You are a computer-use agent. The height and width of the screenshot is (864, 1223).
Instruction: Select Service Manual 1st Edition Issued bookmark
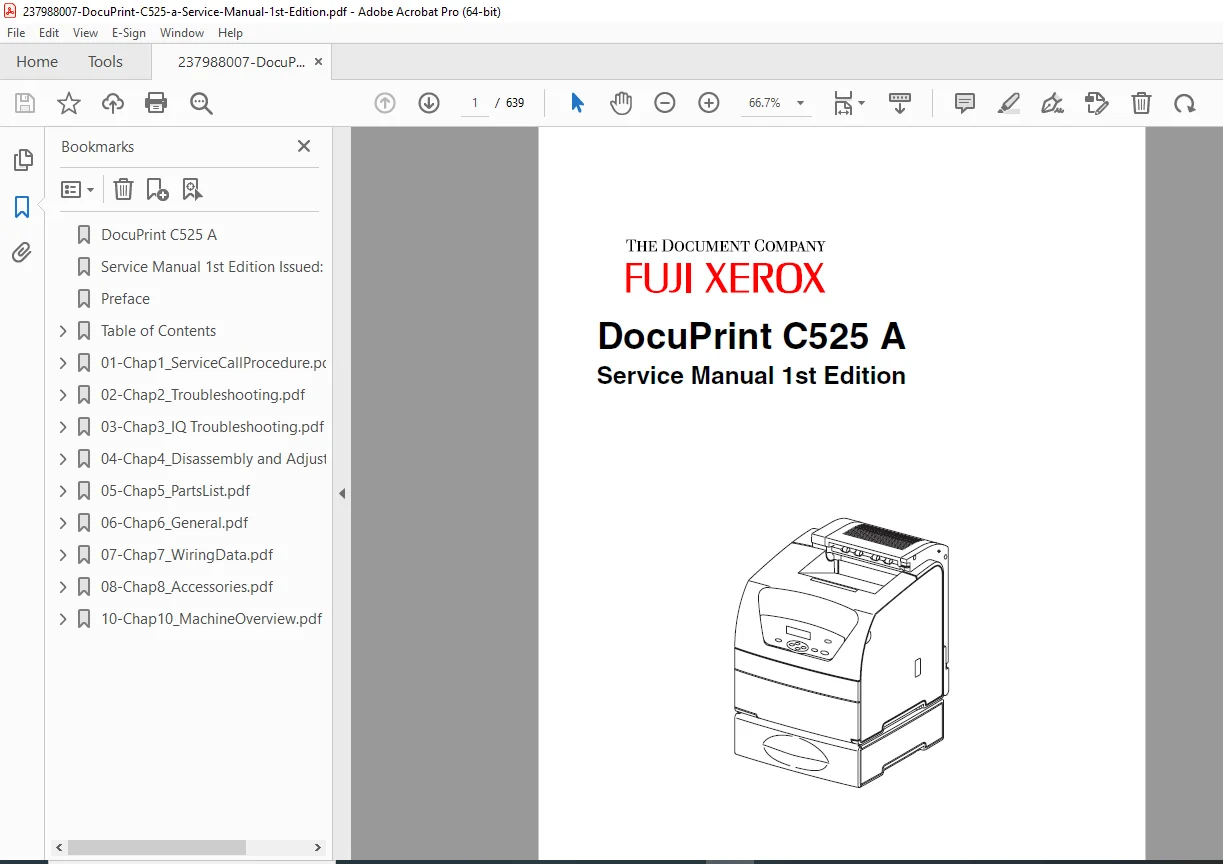212,267
